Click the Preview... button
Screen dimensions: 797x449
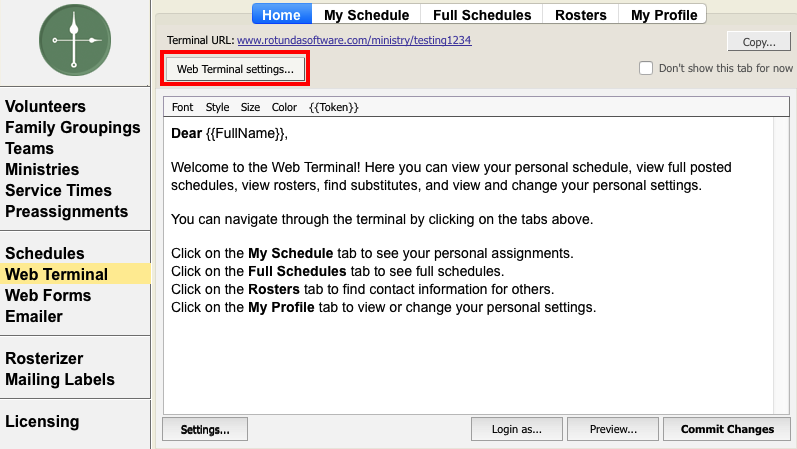click(613, 429)
